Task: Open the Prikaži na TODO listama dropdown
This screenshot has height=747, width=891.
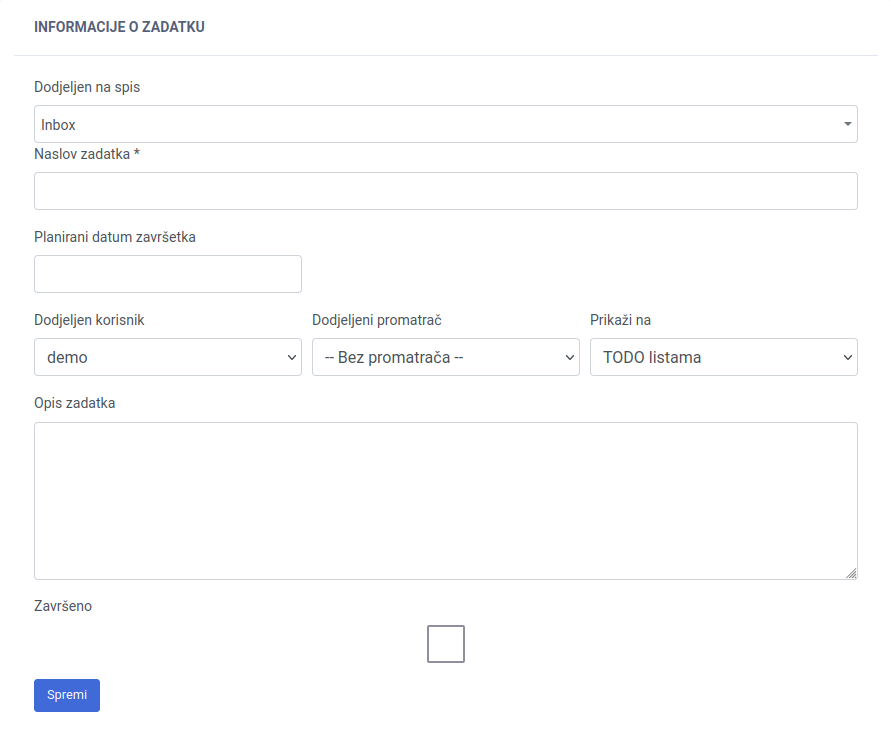Action: click(x=724, y=357)
